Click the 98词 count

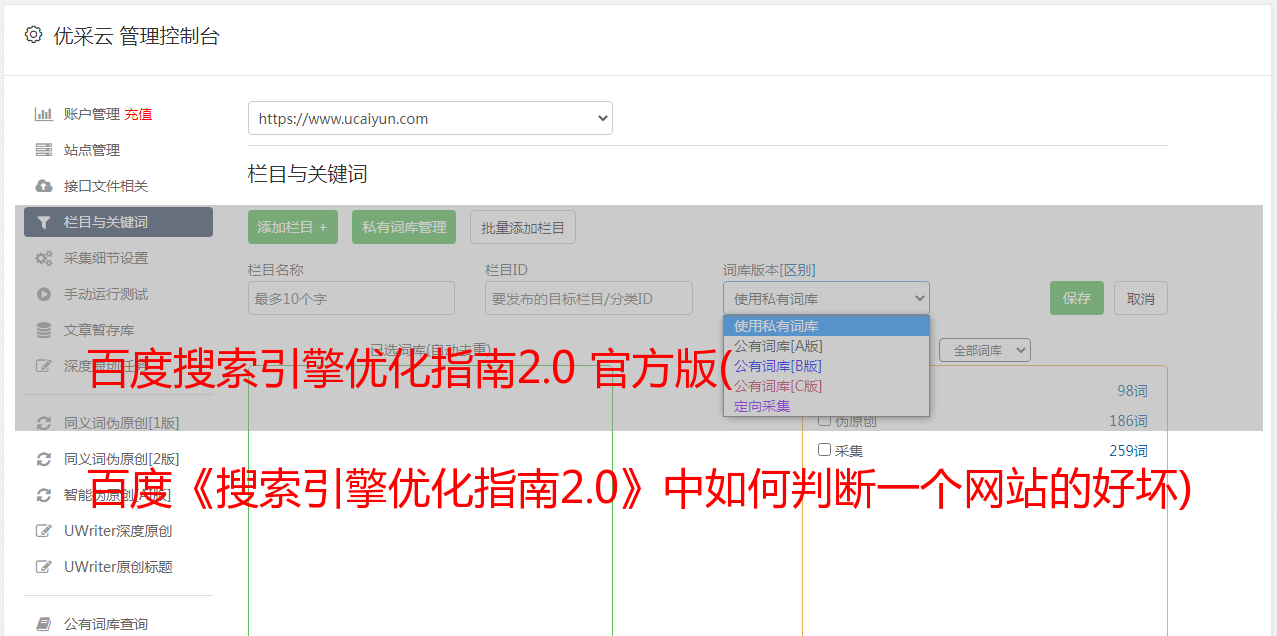tap(1132, 391)
